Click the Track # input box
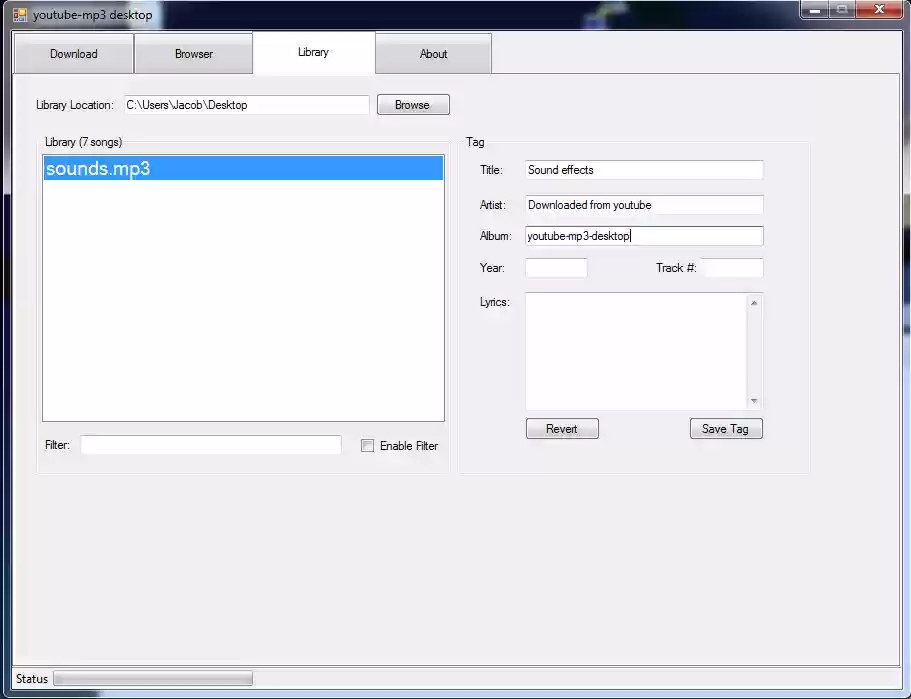This screenshot has width=911, height=699. click(x=731, y=267)
